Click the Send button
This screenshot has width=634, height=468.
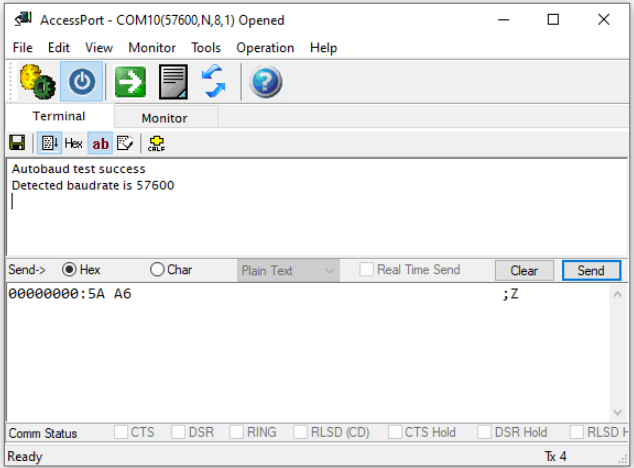tap(591, 270)
